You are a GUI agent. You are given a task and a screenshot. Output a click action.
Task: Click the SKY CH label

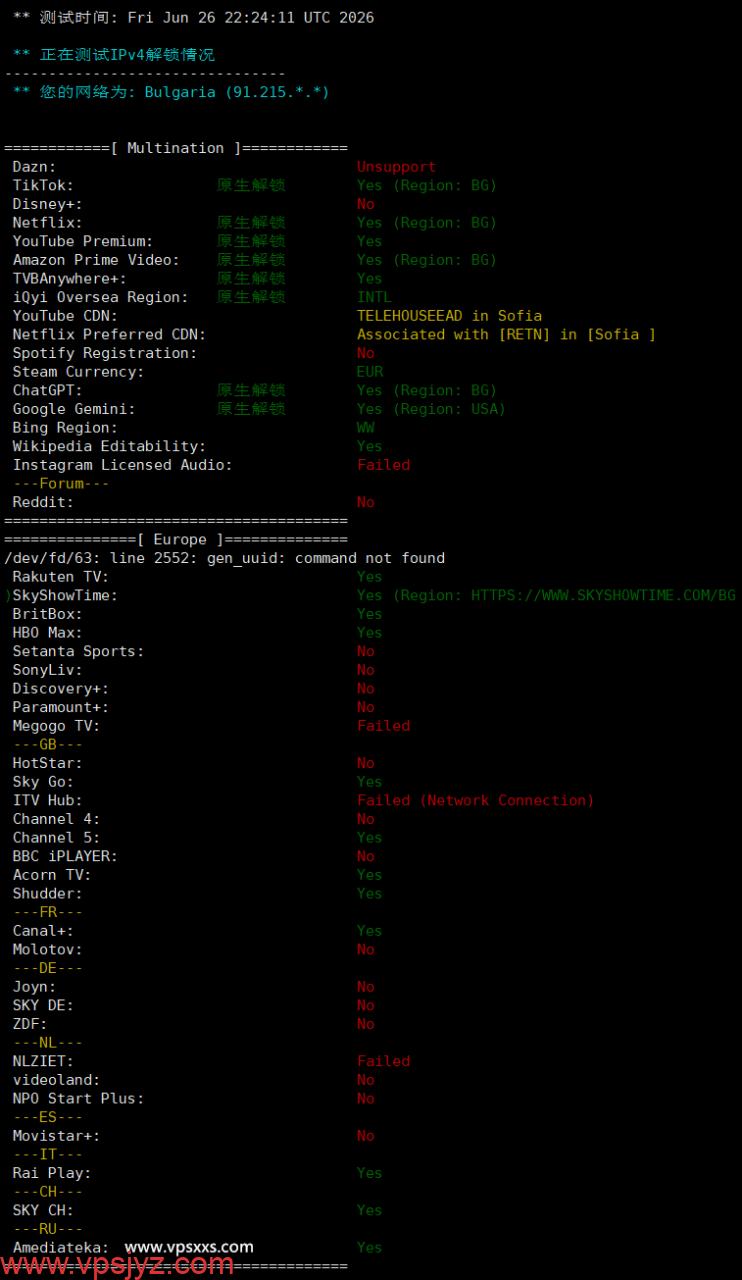(43, 1210)
